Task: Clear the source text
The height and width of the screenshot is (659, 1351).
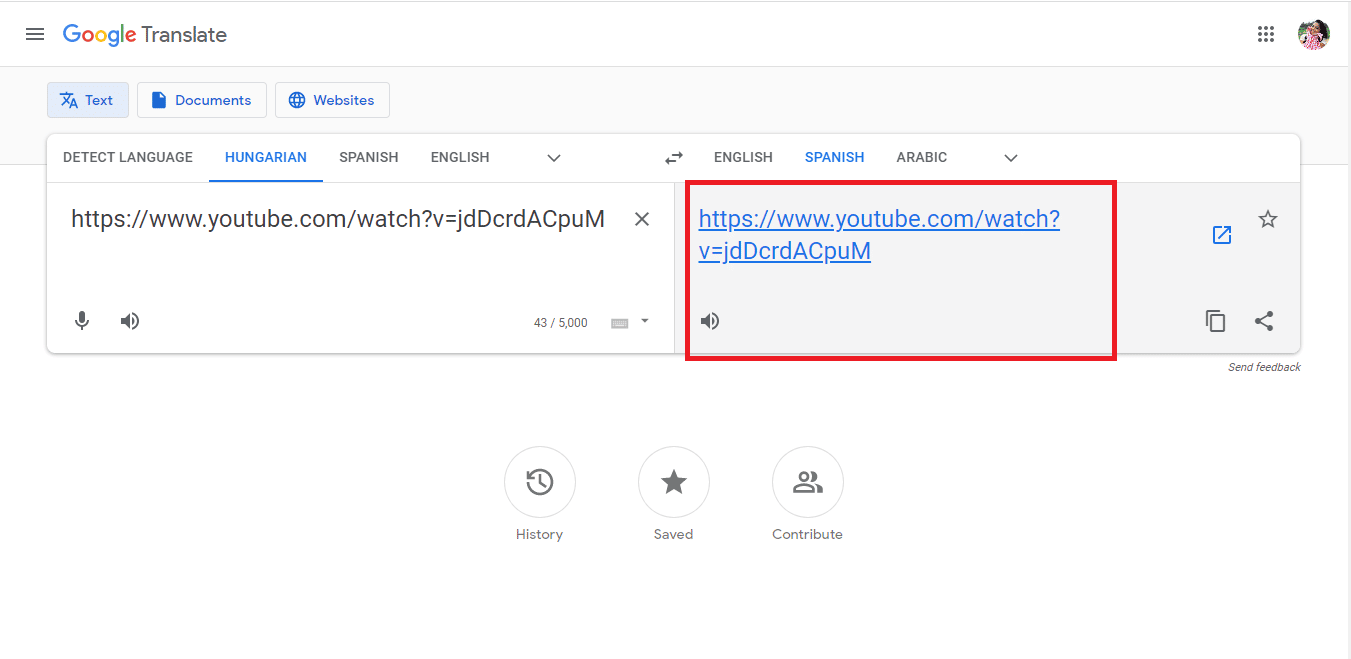Action: pyautogui.click(x=642, y=219)
